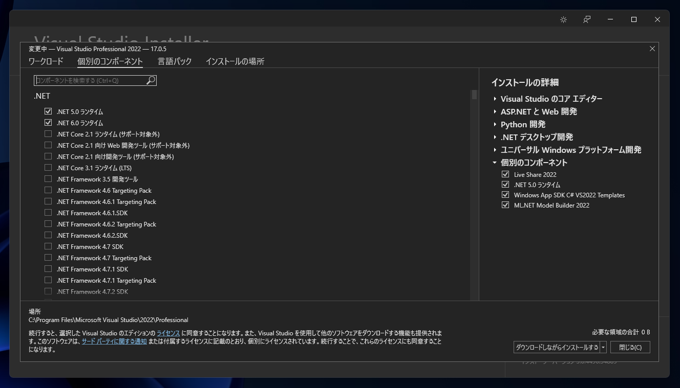Click the .NET category heading

42,96
